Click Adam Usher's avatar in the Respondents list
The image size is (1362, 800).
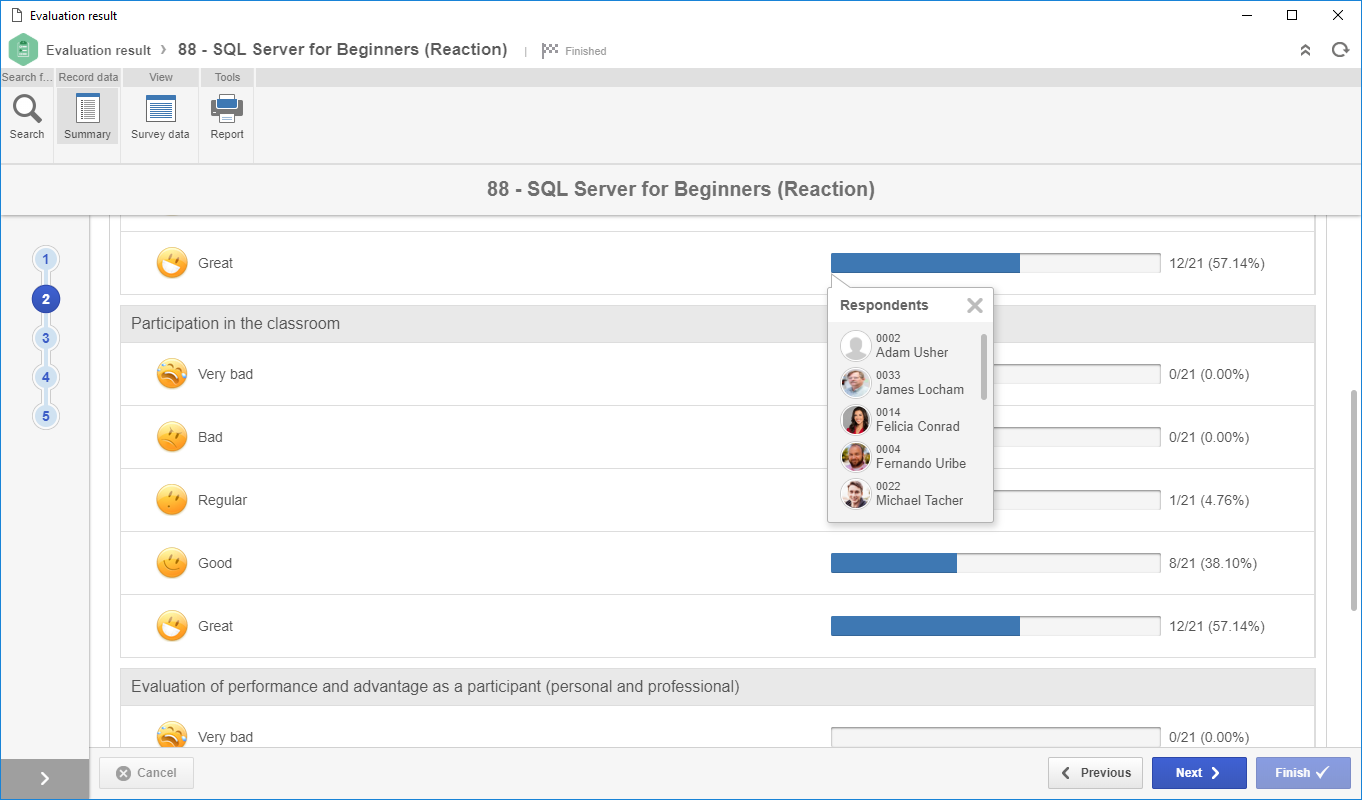(x=856, y=346)
